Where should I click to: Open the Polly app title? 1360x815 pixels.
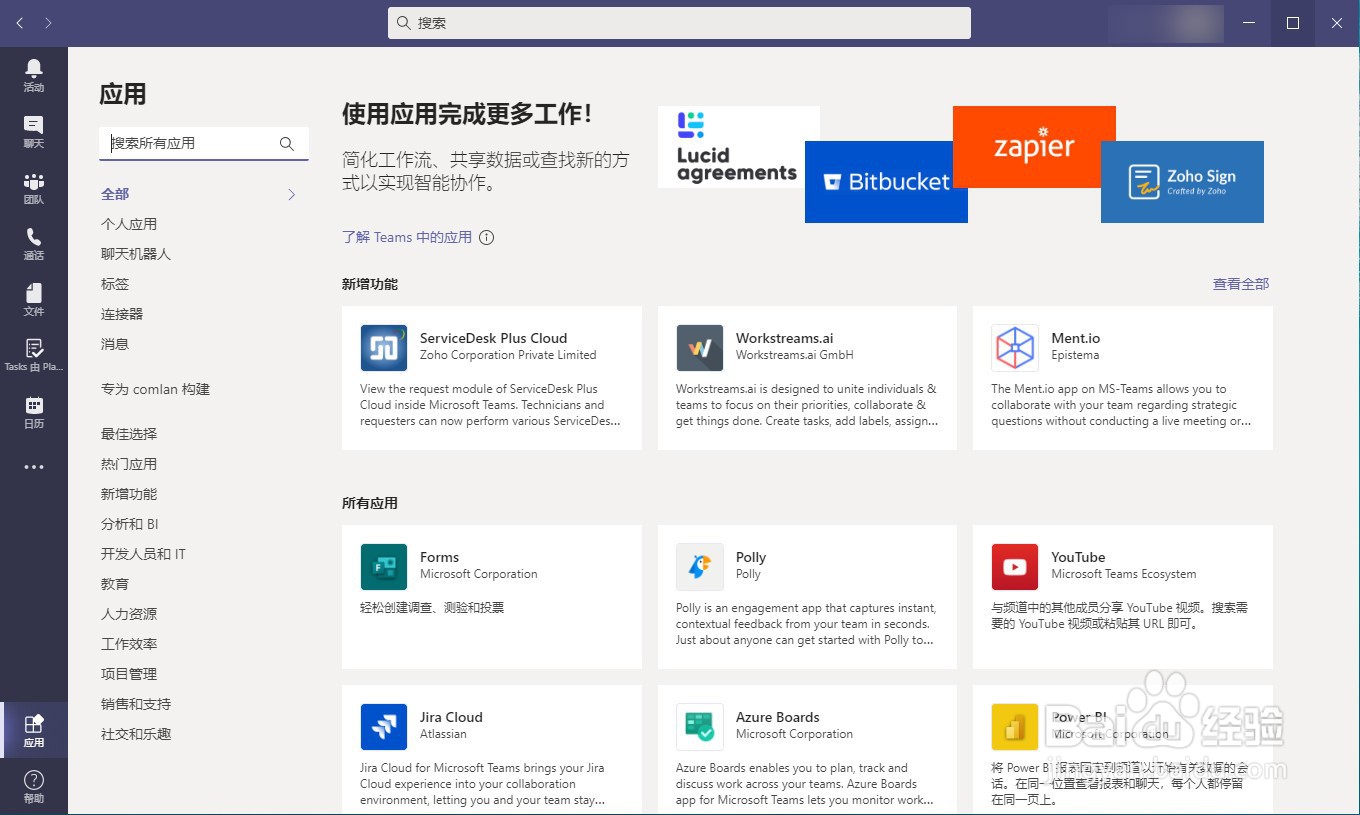click(x=751, y=557)
